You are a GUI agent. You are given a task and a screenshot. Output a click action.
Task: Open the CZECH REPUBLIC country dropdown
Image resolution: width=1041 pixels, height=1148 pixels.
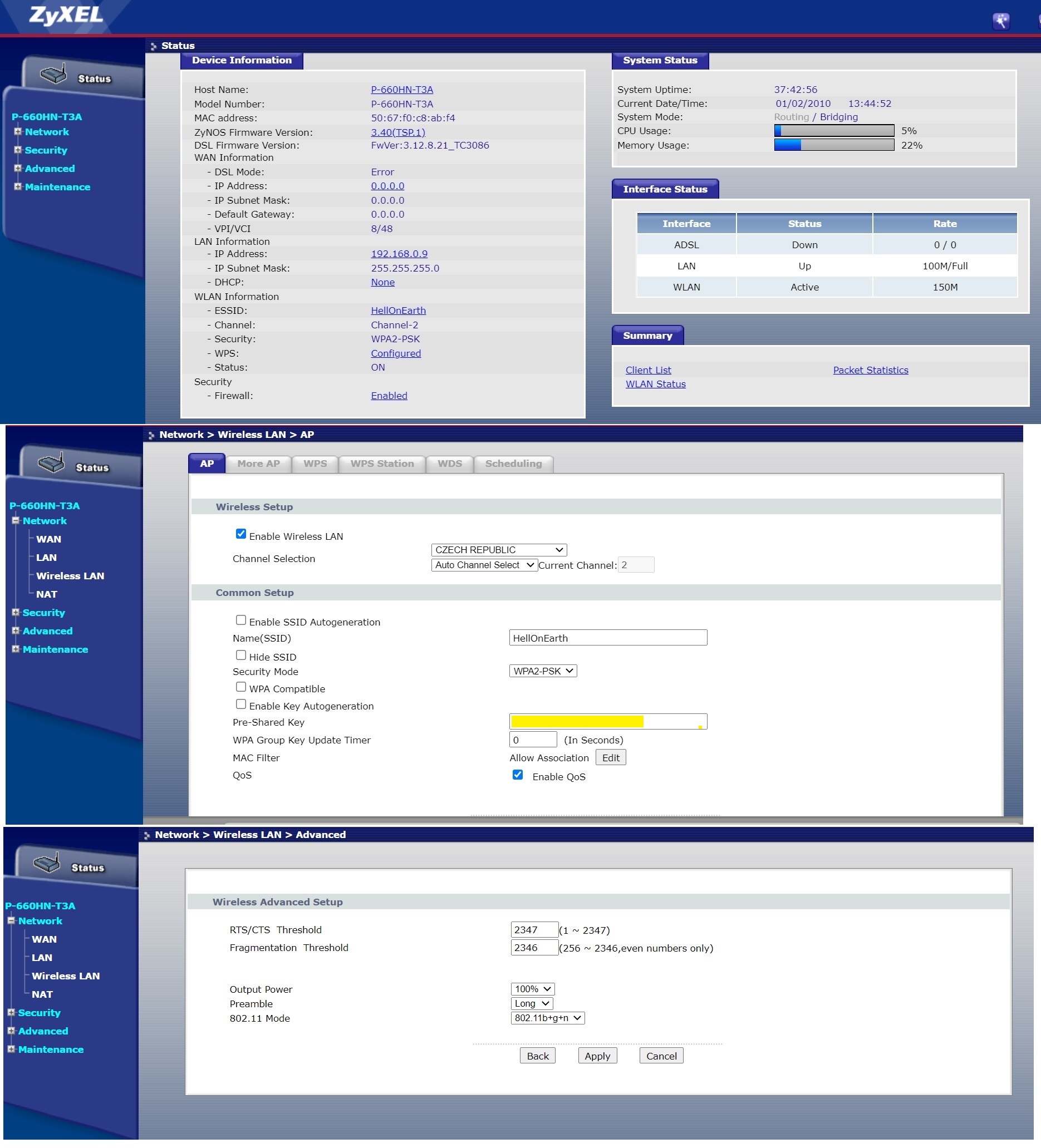(499, 549)
